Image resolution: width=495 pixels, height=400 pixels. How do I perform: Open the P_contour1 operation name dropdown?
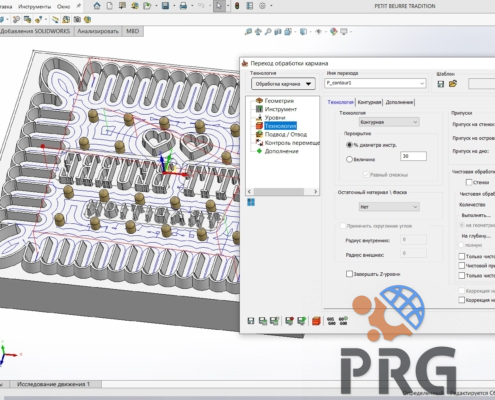coord(375,83)
